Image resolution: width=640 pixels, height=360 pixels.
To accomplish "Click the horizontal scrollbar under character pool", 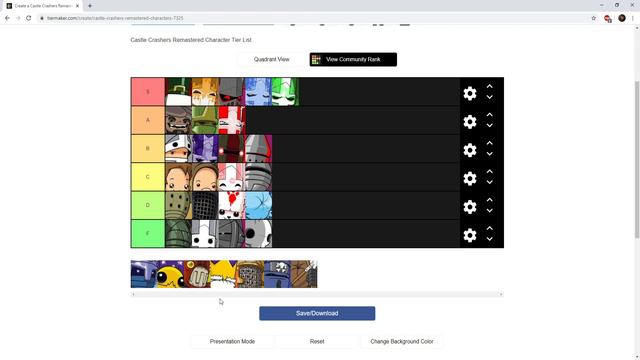I will (317, 294).
